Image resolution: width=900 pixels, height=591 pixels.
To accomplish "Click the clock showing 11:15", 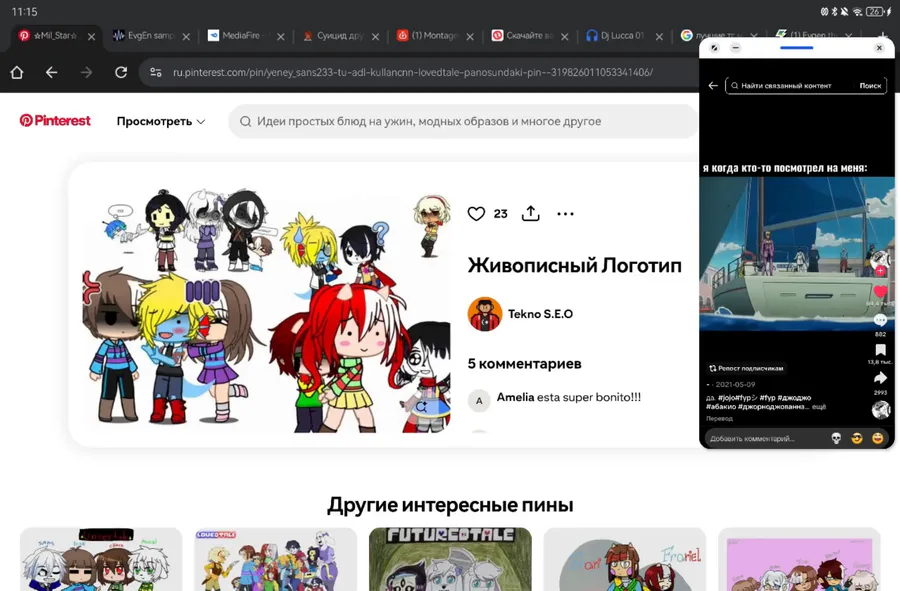I will click(24, 11).
